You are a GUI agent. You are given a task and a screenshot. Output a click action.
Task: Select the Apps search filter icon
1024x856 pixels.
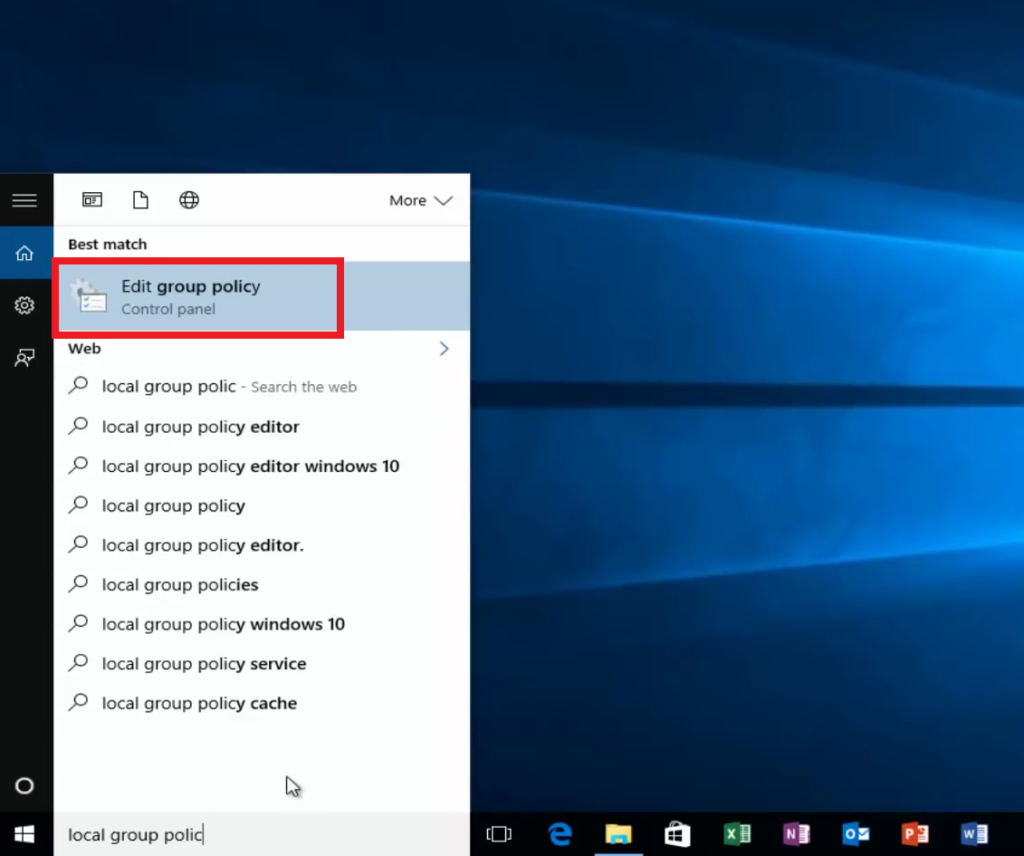tap(91, 199)
